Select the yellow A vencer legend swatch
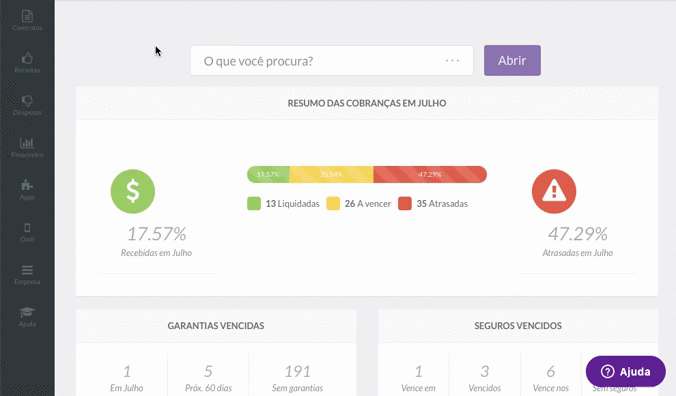The image size is (676, 396). 333,203
